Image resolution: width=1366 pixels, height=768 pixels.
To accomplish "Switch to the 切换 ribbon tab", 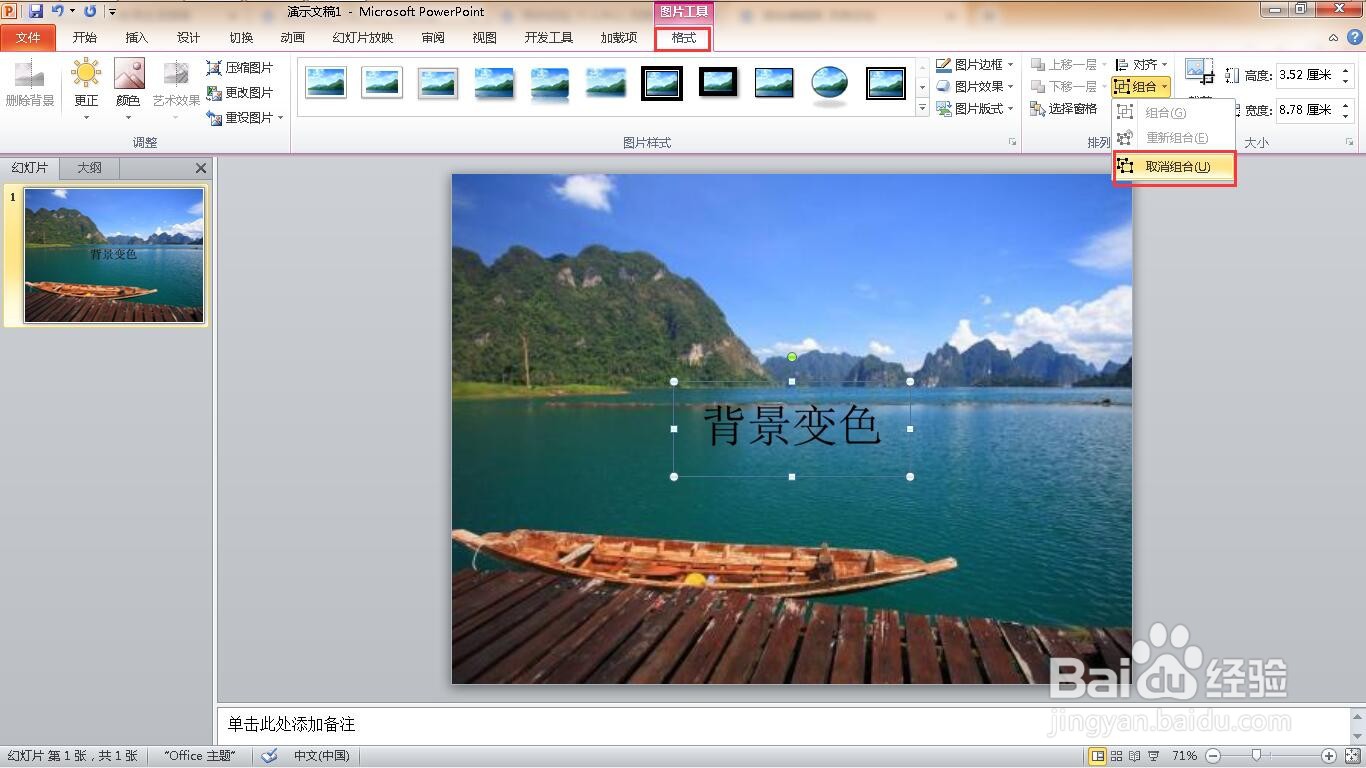I will (241, 38).
